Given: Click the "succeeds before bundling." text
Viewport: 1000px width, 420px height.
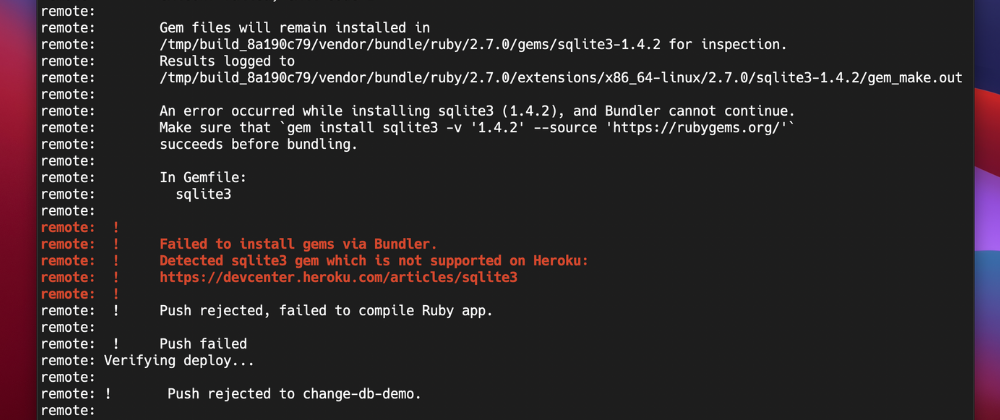Looking at the screenshot, I should pos(258,144).
